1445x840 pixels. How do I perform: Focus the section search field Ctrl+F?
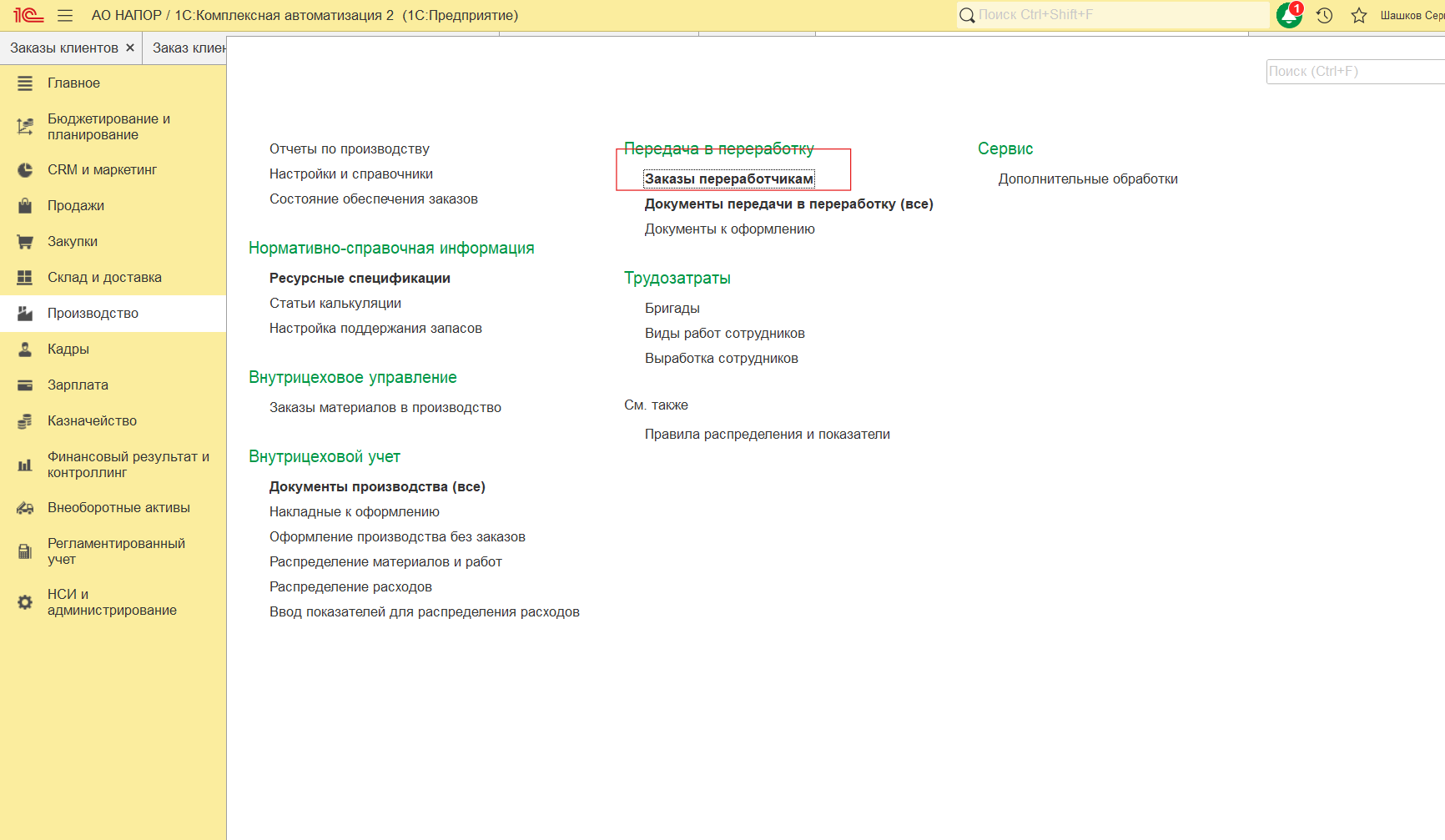1352,71
